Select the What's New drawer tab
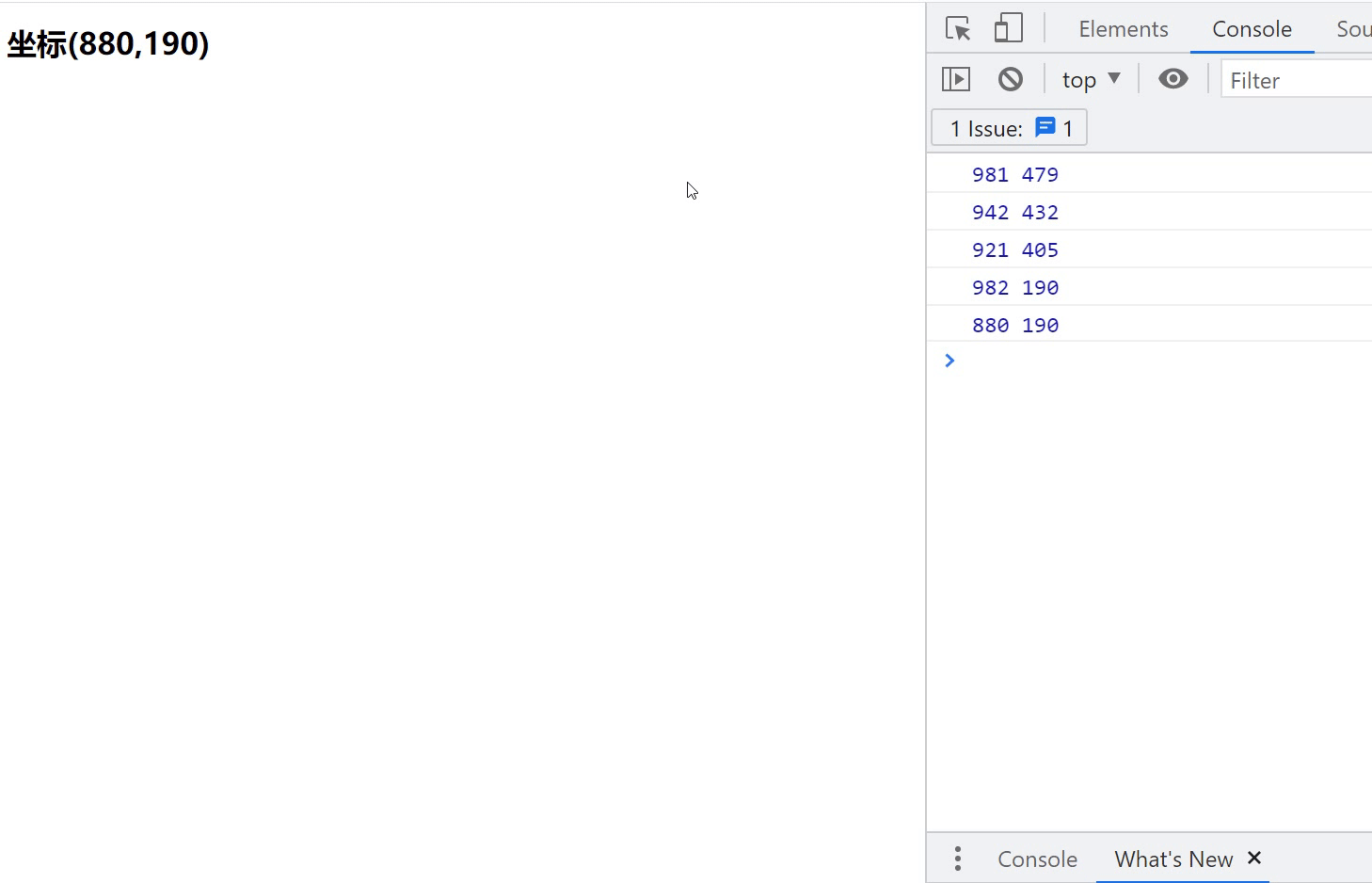 [x=1173, y=859]
